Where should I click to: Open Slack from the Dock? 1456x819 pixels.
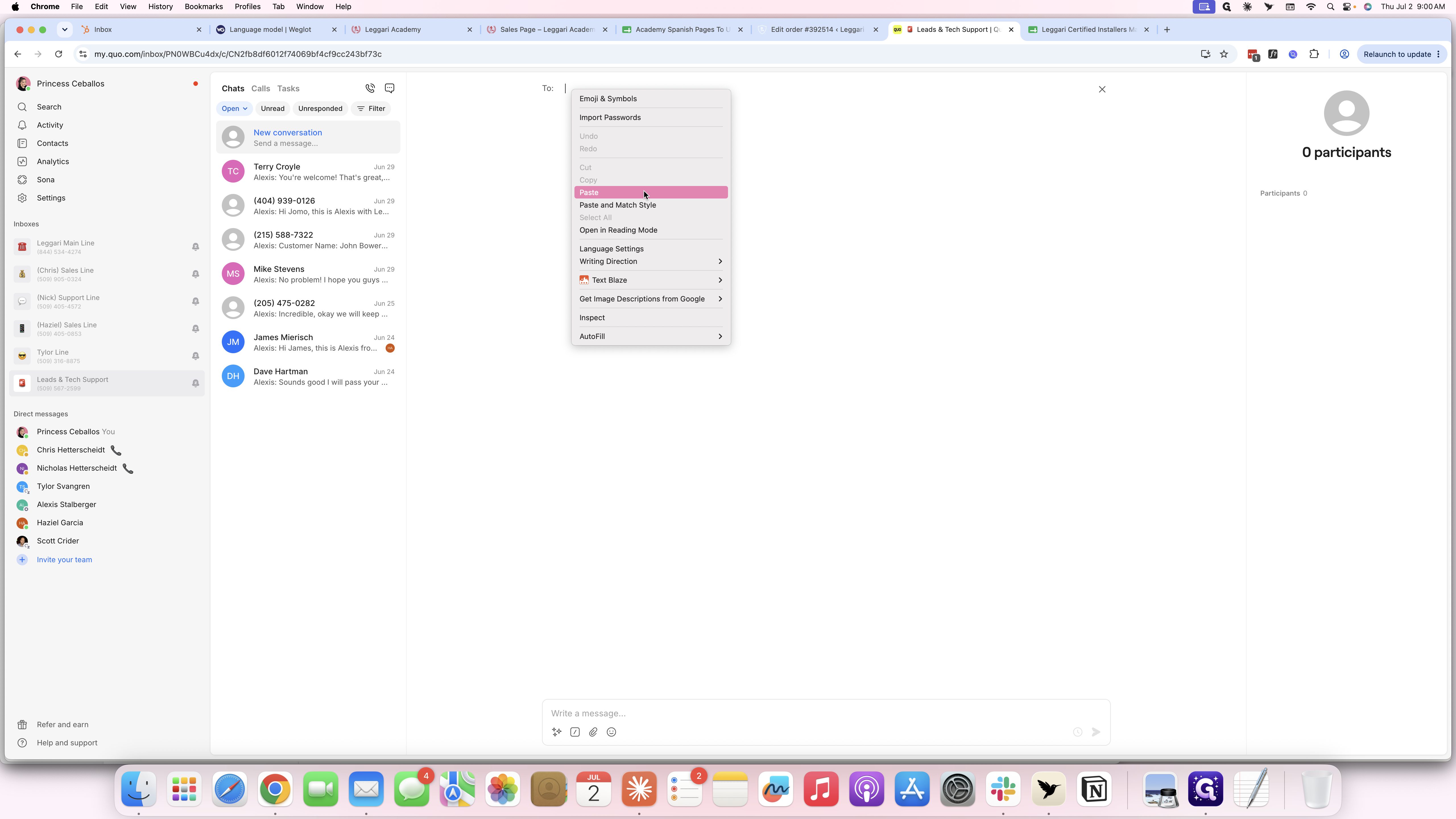coord(1003,789)
